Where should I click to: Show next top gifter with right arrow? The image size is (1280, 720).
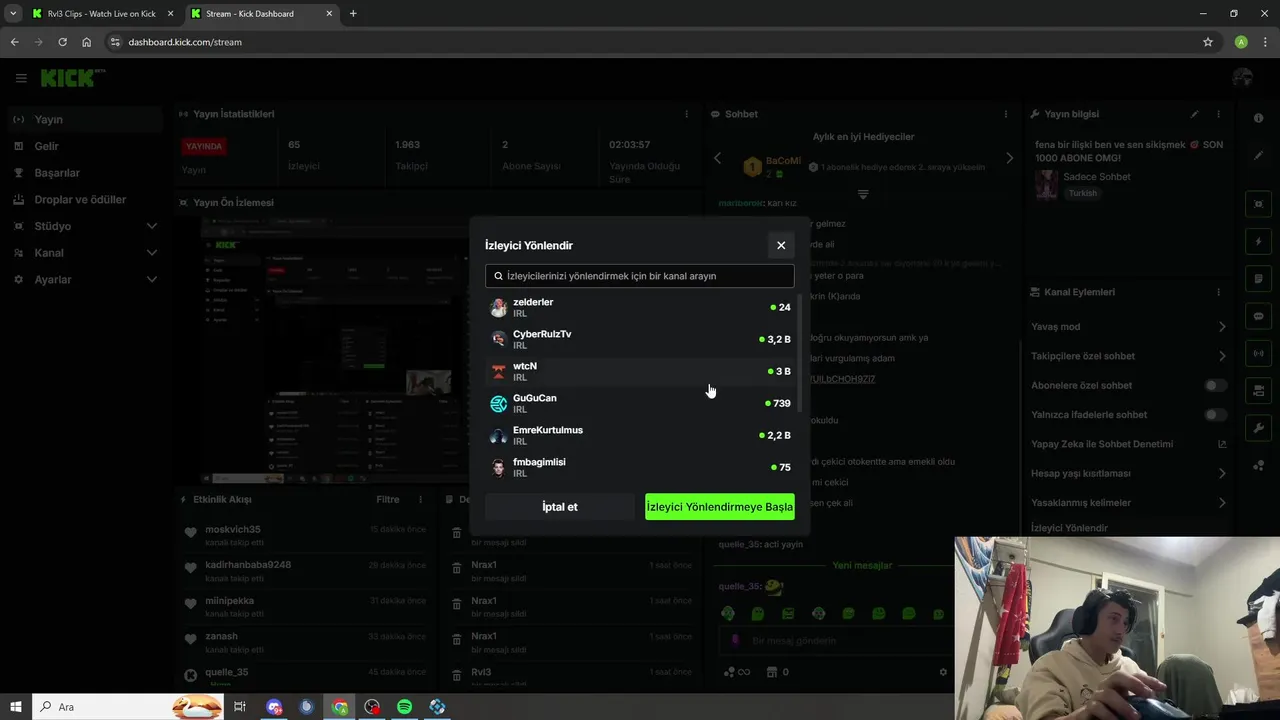1009,158
